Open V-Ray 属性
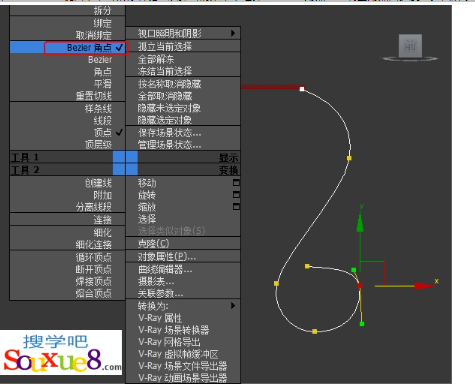The image size is (475, 386). (183, 318)
